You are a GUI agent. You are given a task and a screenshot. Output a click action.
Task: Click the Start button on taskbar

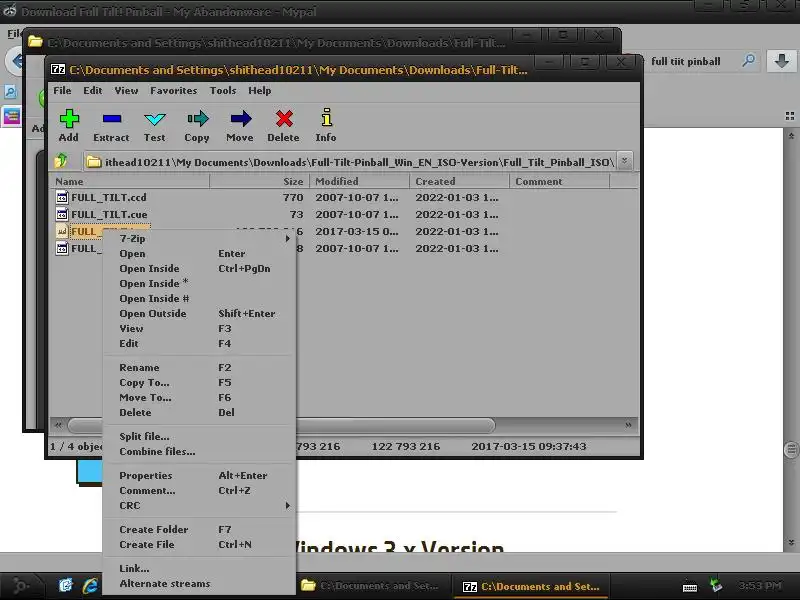pos(20,585)
